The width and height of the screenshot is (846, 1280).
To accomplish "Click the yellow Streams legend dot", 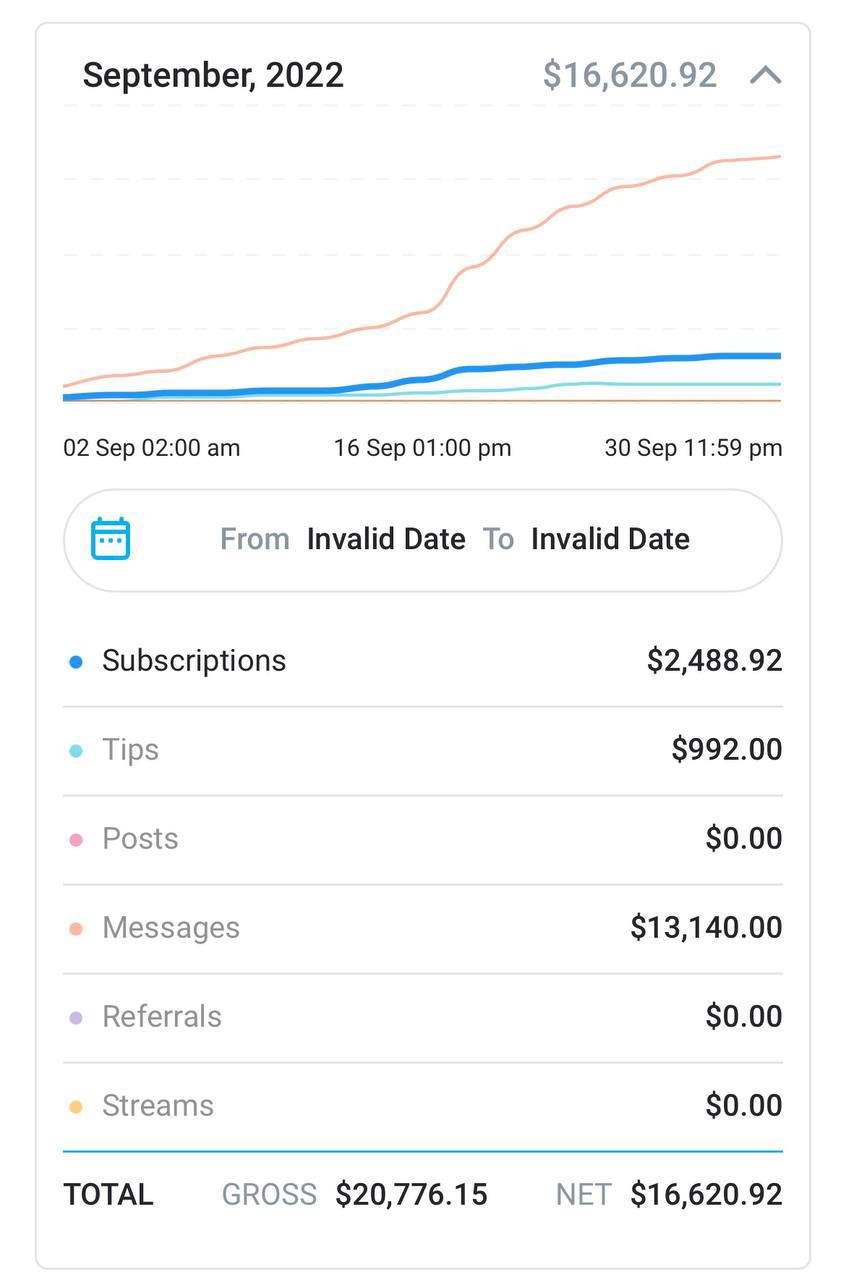I will click(x=76, y=1107).
